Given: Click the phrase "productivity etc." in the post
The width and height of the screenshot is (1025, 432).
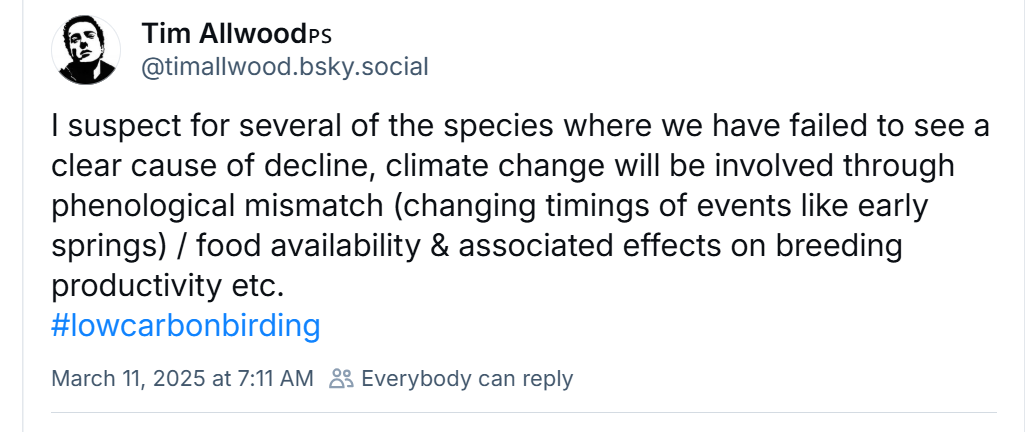Looking at the screenshot, I should (x=167, y=285).
